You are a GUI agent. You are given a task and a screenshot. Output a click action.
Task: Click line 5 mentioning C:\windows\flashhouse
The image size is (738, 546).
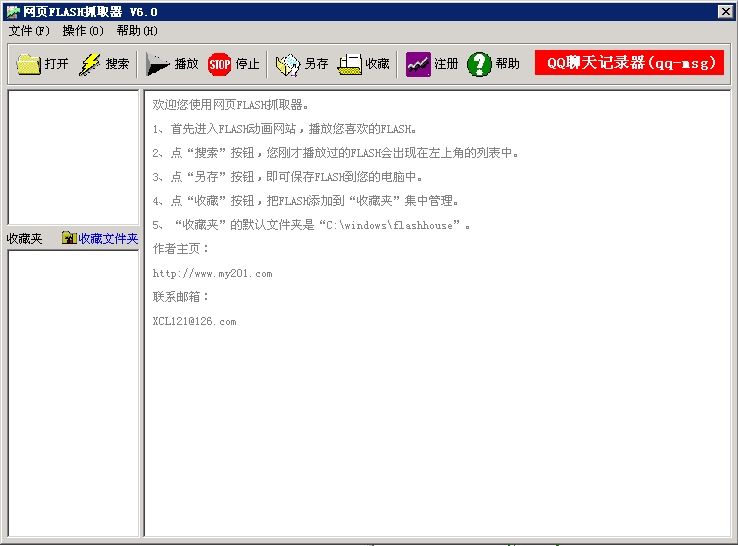pos(311,225)
